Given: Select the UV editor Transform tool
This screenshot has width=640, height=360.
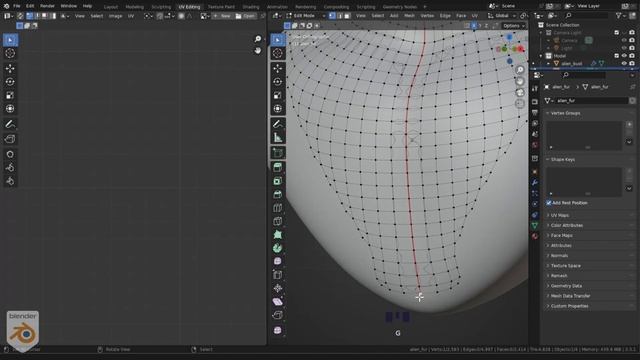Looking at the screenshot, I should click(x=10, y=109).
